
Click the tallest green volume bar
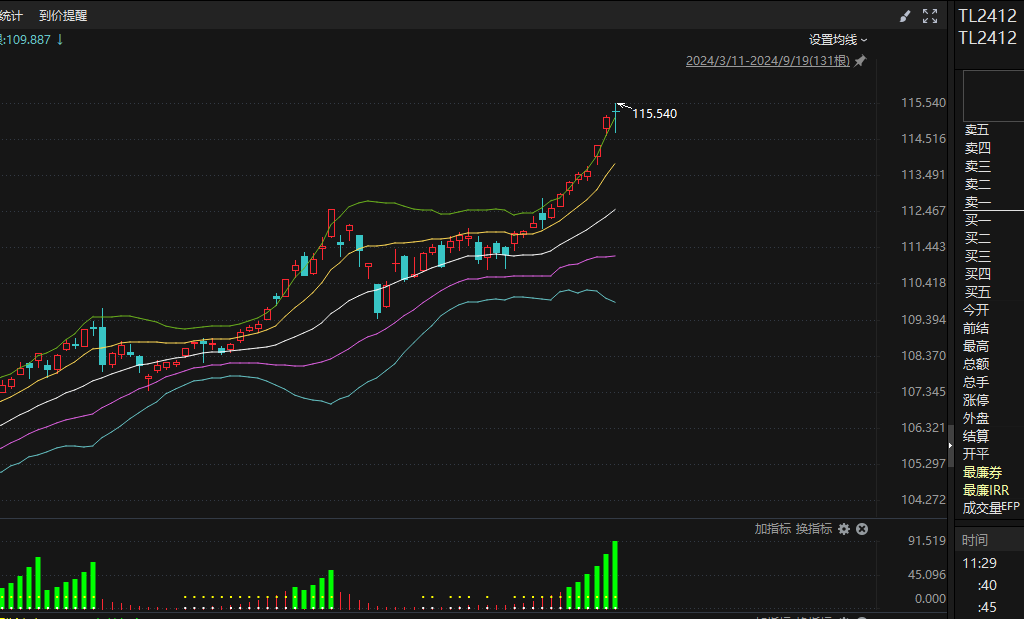pyautogui.click(x=615, y=575)
